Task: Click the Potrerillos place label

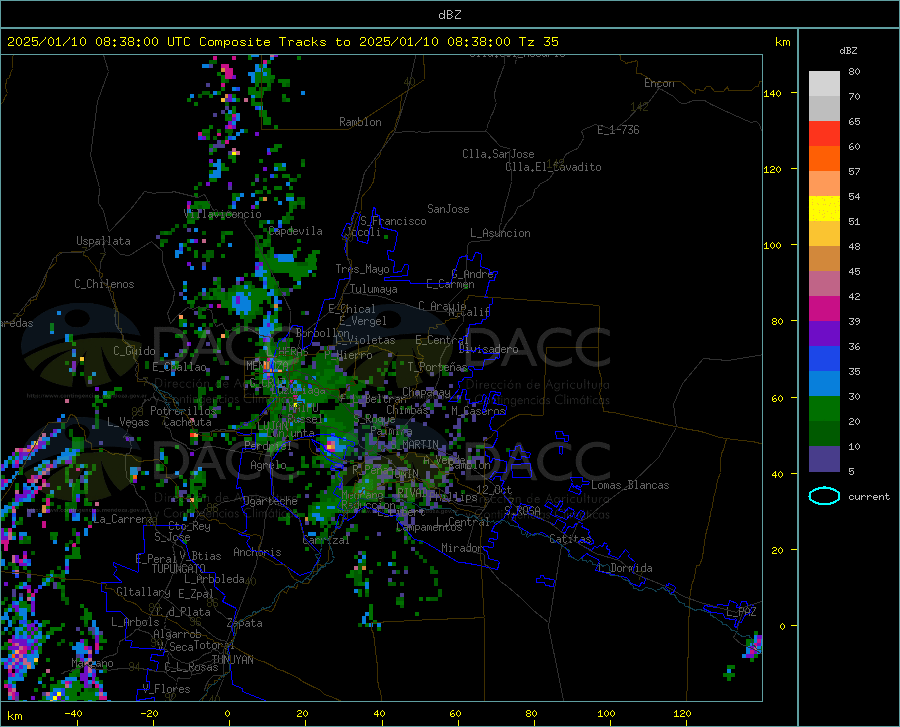Action: (x=183, y=411)
